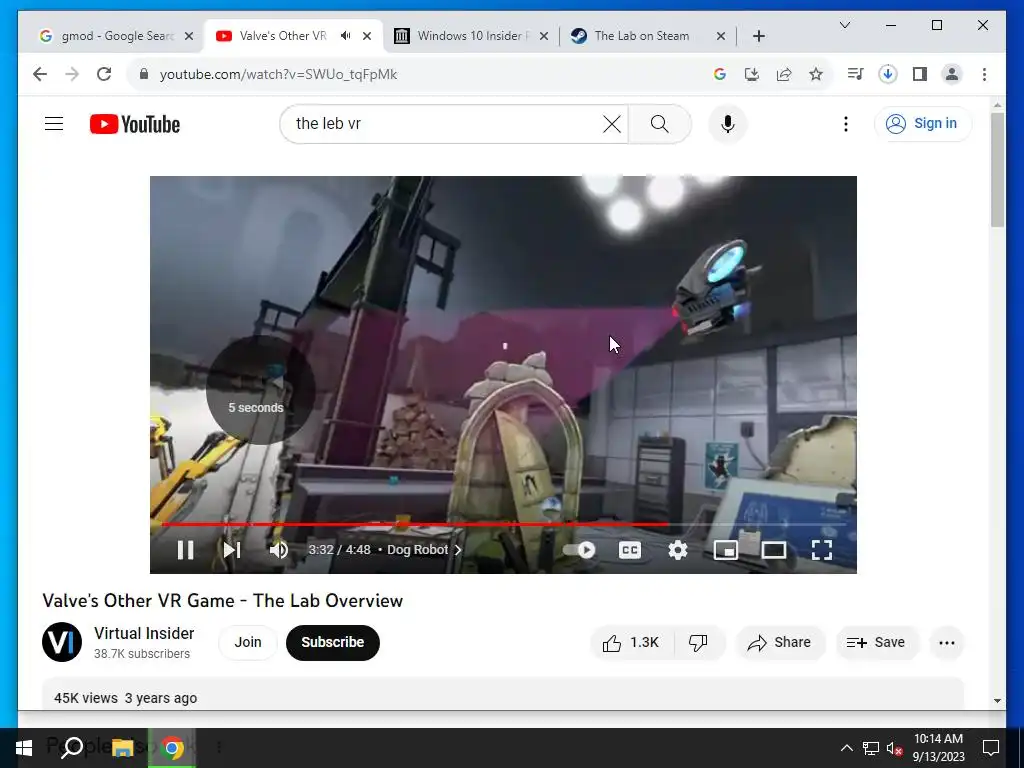Subscribe to Virtual Insider
1024x768 pixels.
point(332,642)
